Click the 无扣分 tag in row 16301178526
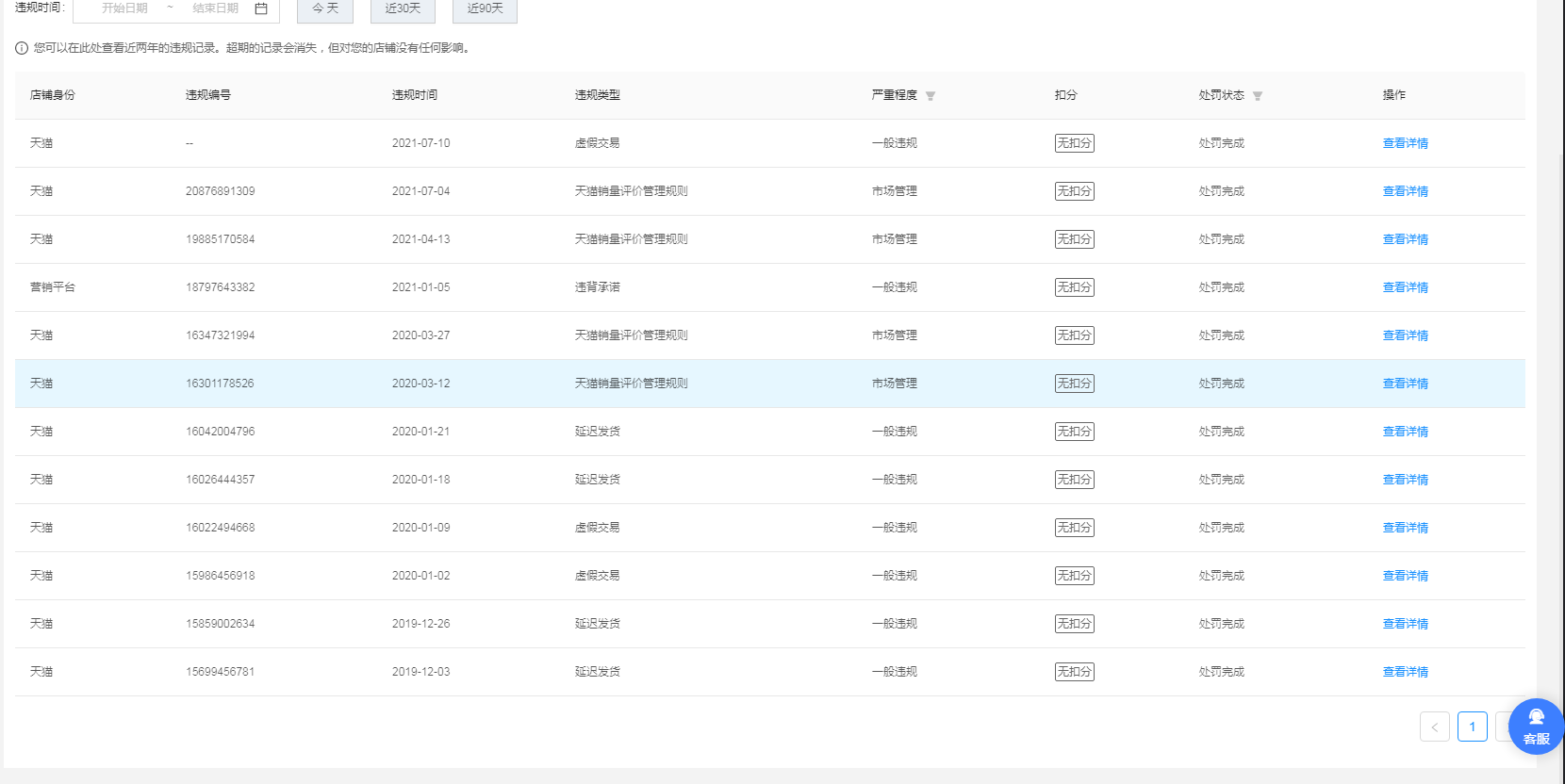This screenshot has height=784, width=1565. 1074,384
